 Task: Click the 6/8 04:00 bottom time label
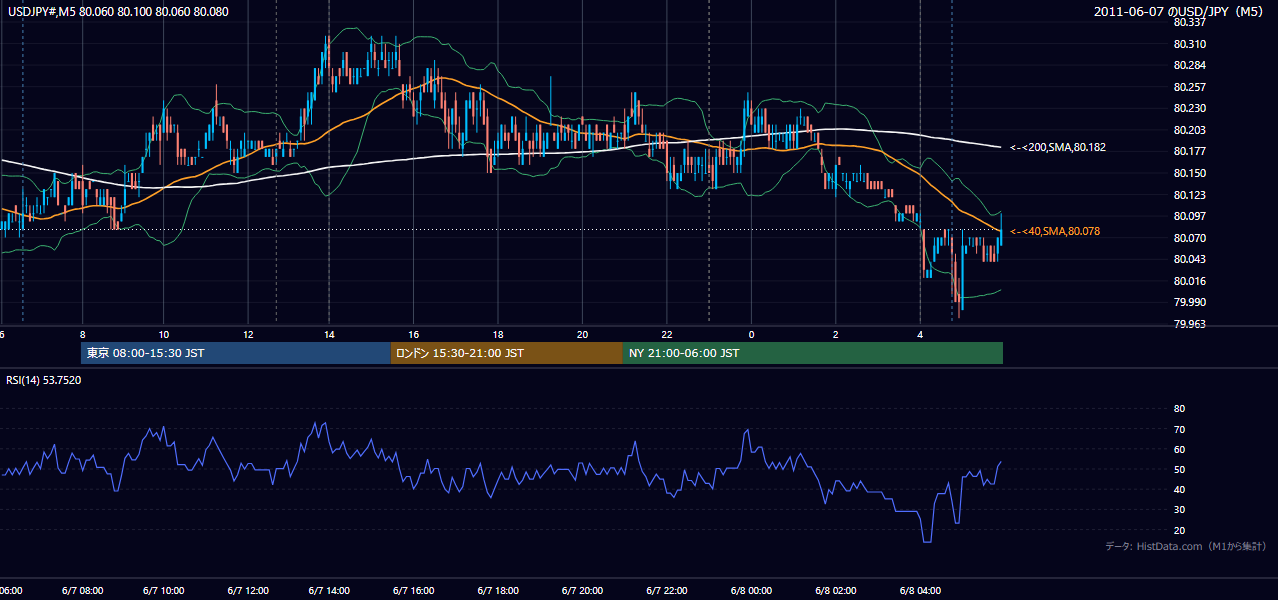pos(920,591)
